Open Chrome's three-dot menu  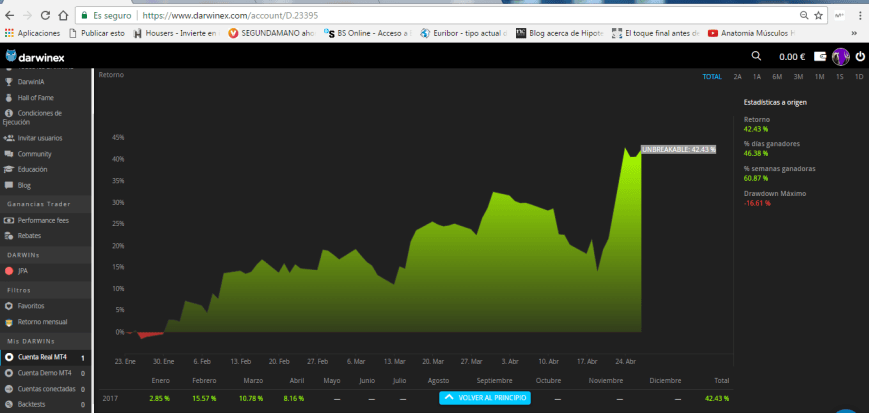pyautogui.click(x=859, y=16)
